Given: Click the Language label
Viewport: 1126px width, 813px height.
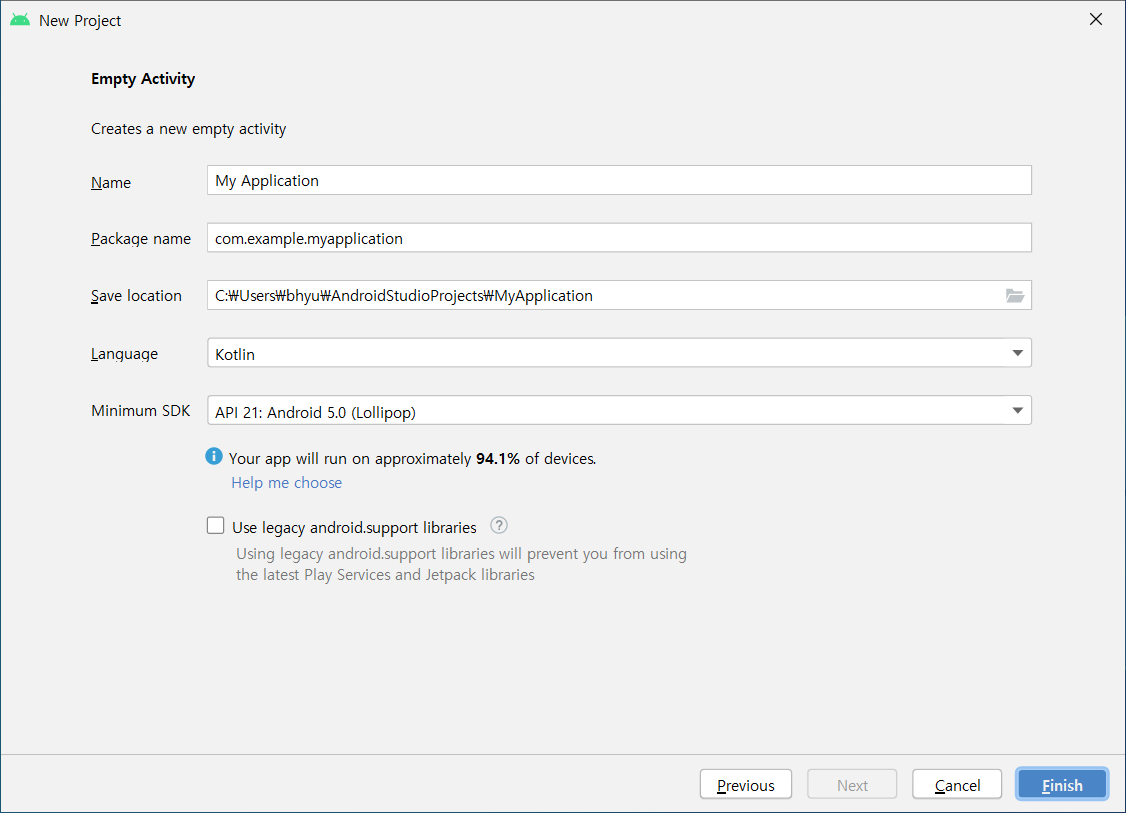Looking at the screenshot, I should point(124,354).
